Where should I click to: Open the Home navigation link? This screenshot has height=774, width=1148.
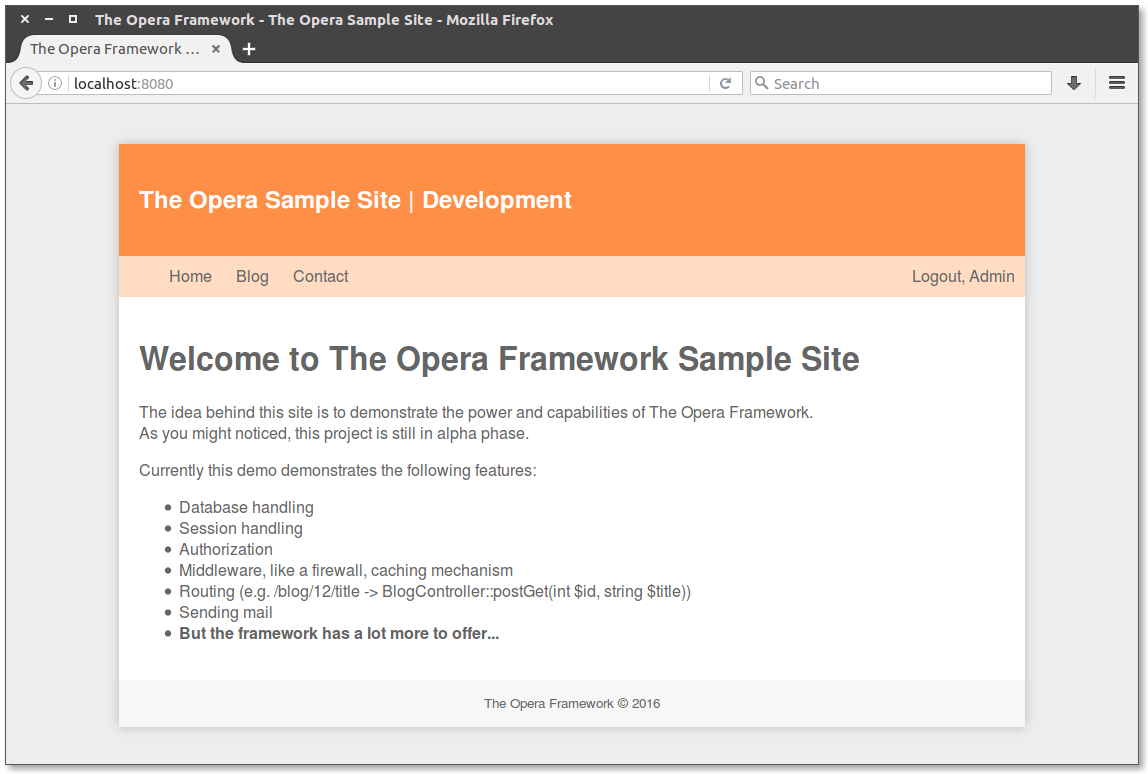pos(190,277)
